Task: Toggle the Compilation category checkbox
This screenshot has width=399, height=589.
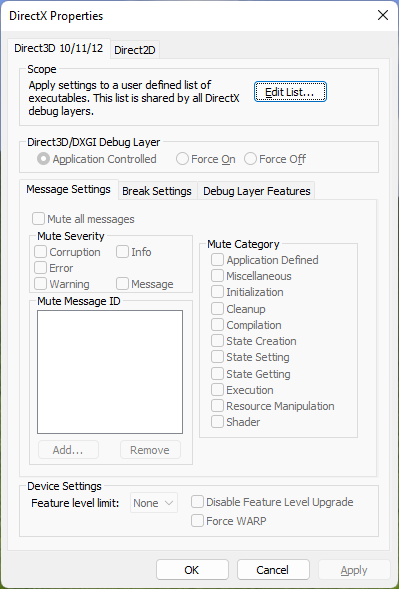Action: click(246, 325)
